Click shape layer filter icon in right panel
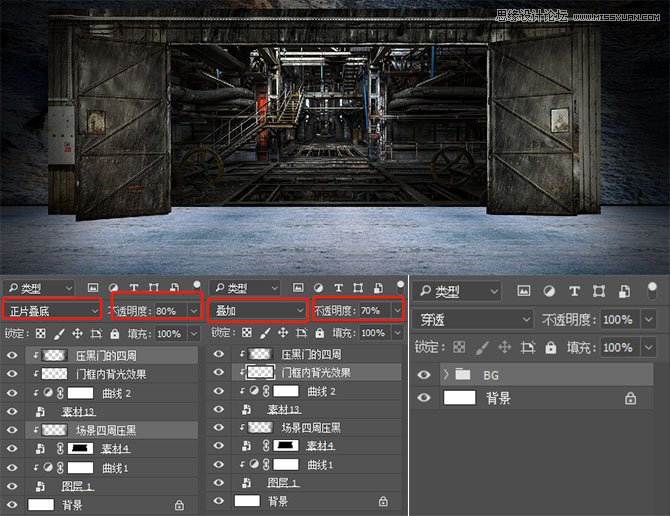The height and width of the screenshot is (516, 670). (597, 291)
